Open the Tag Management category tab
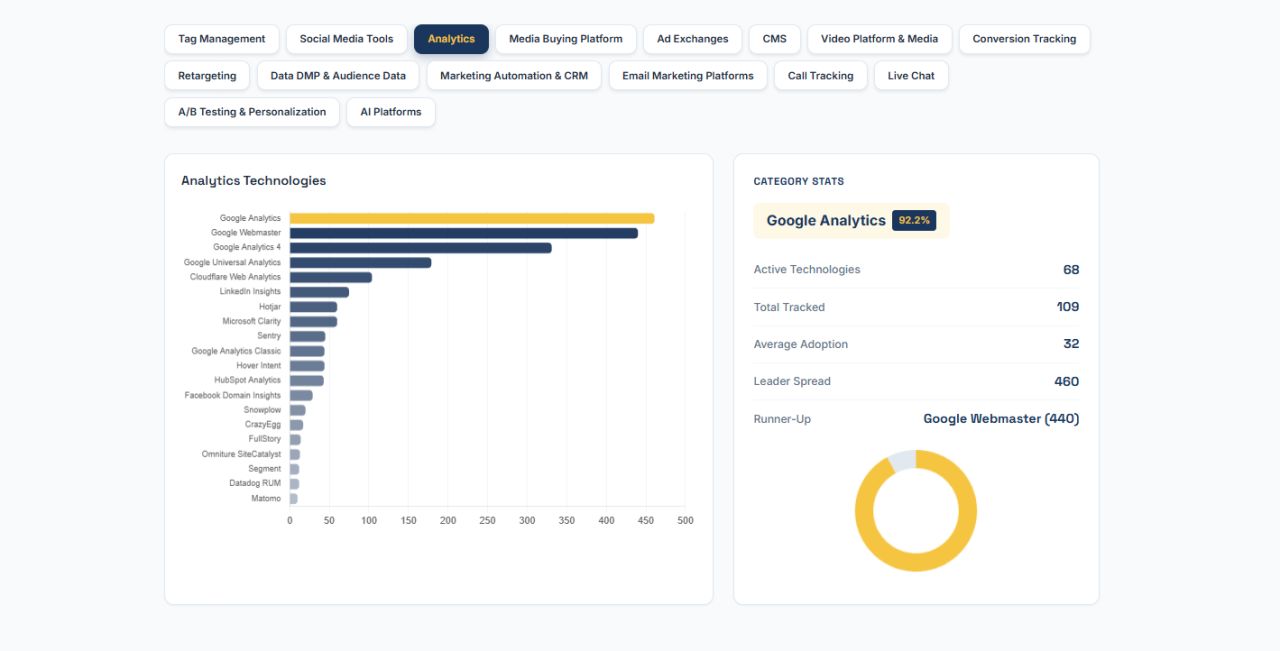The height and width of the screenshot is (651, 1280). click(221, 39)
